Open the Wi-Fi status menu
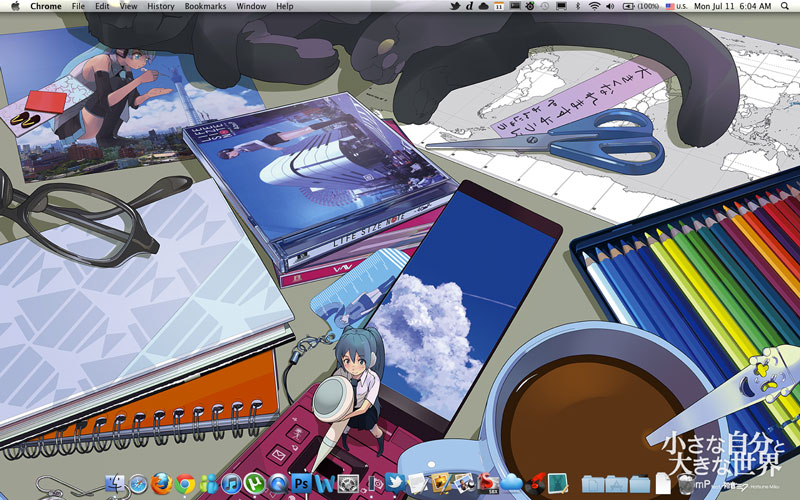The width and height of the screenshot is (800, 500). 594,6
